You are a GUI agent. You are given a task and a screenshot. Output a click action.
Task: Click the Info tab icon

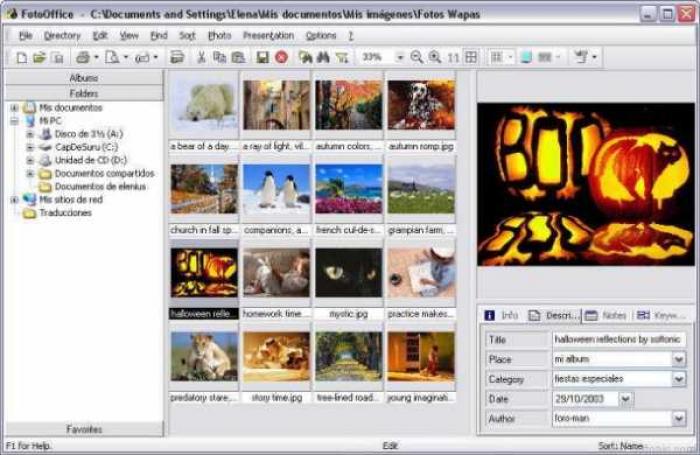pyautogui.click(x=489, y=315)
